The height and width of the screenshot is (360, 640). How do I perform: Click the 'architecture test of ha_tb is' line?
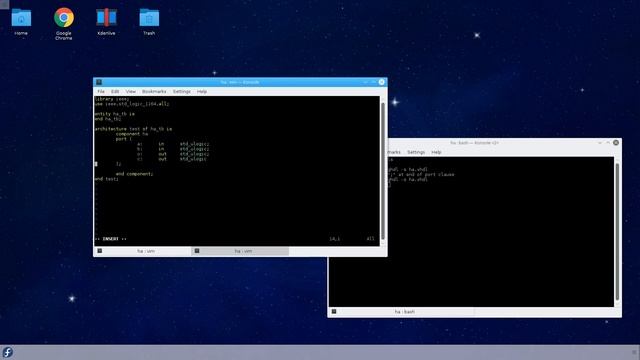133,129
